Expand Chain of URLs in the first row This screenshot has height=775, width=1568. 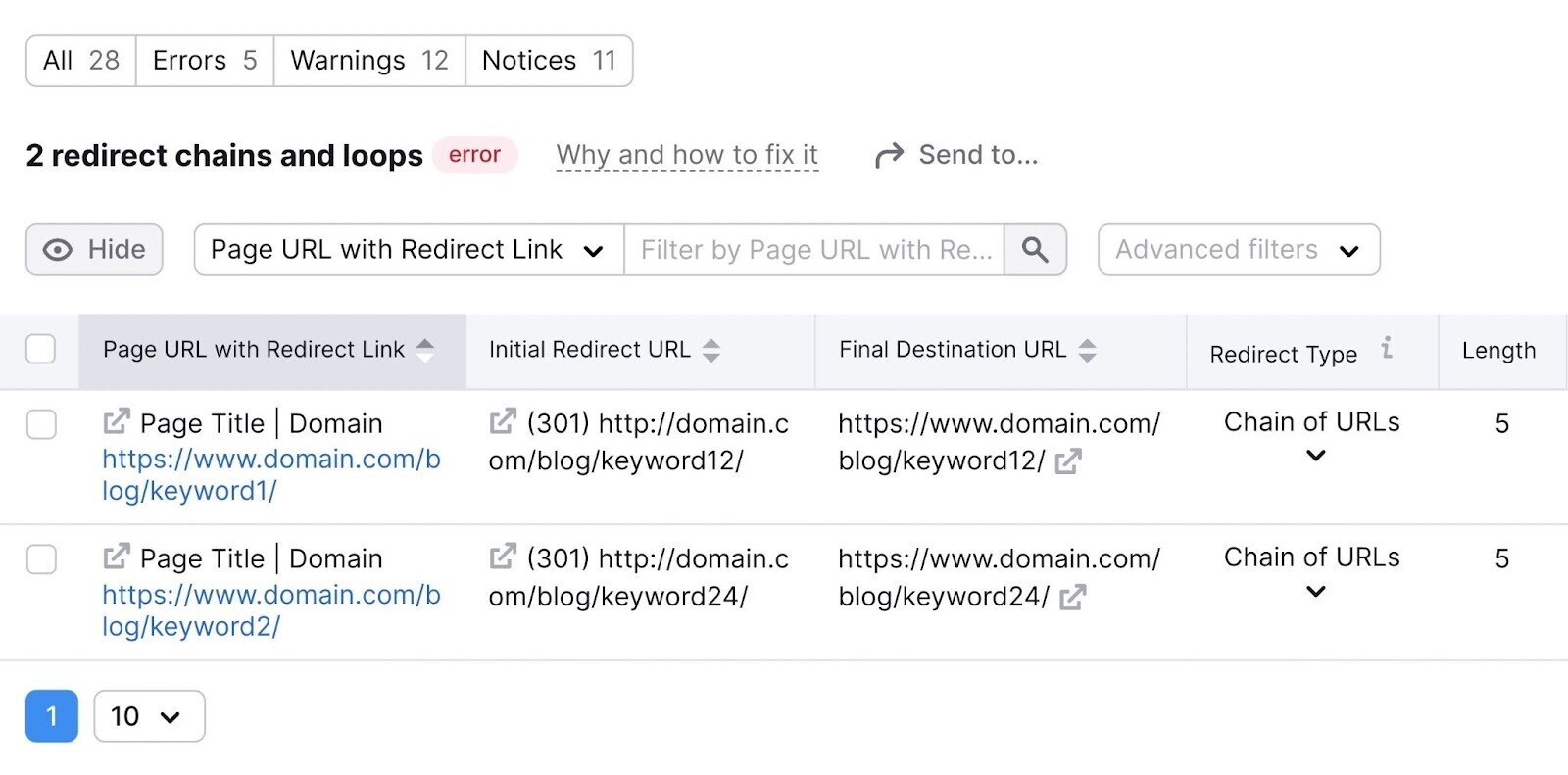[x=1316, y=455]
